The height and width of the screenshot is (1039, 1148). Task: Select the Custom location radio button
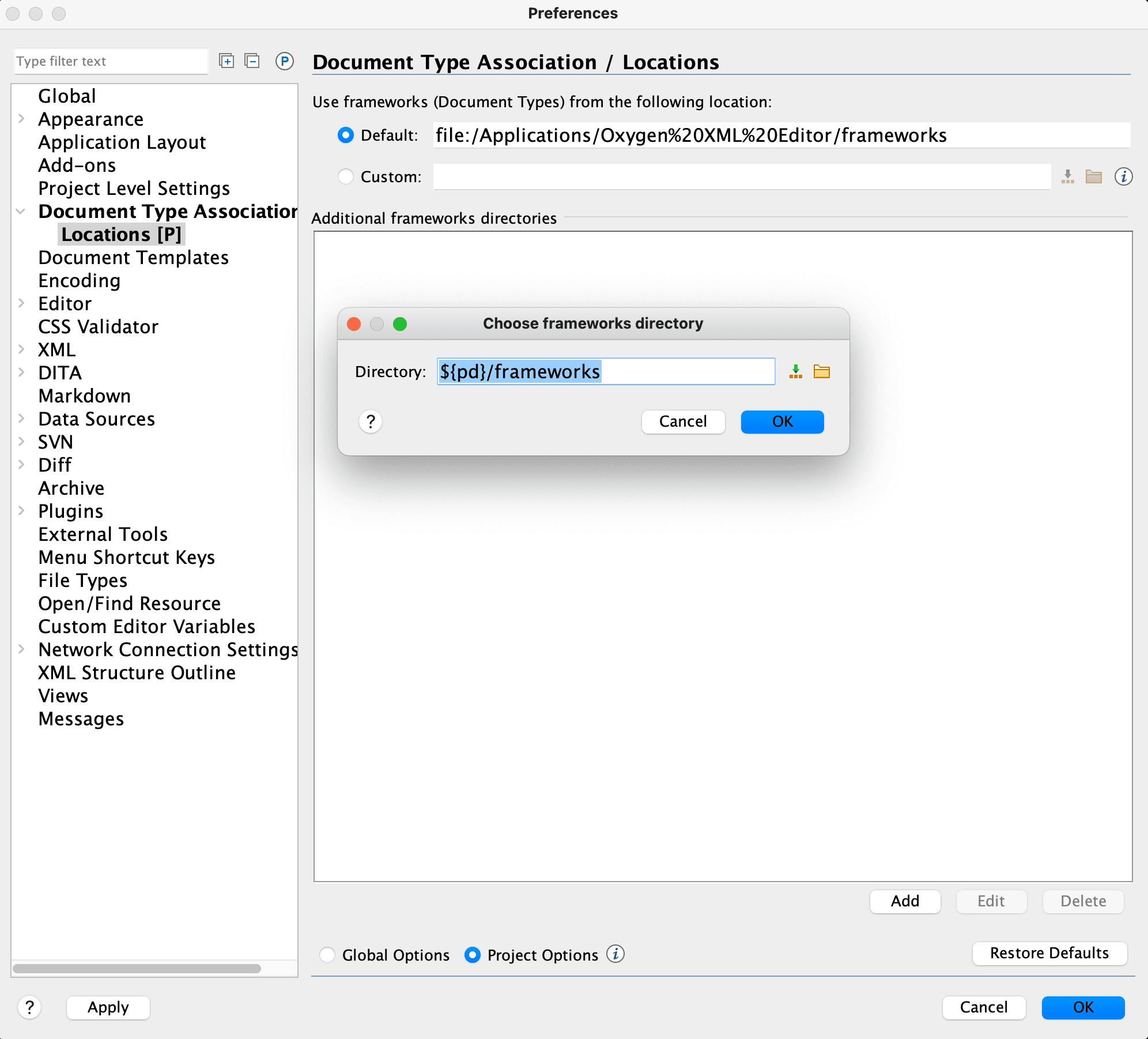pos(346,176)
